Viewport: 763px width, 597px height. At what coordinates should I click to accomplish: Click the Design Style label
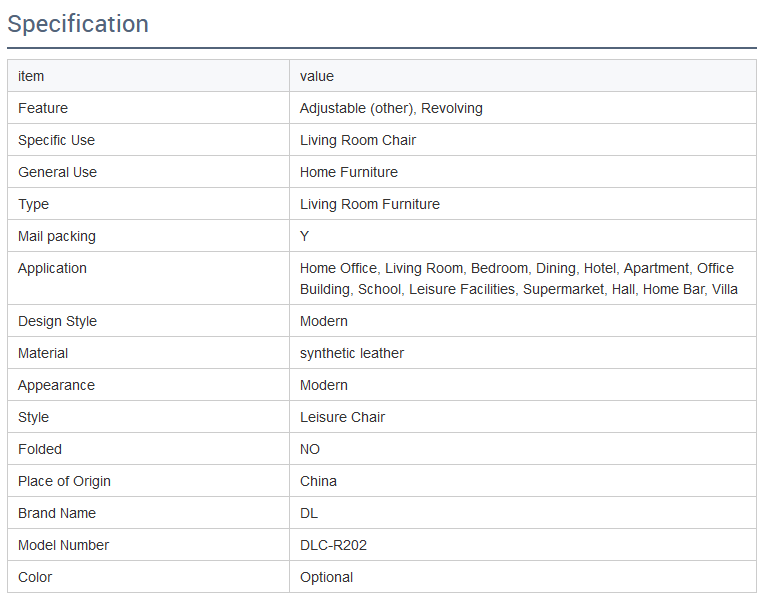[57, 322]
